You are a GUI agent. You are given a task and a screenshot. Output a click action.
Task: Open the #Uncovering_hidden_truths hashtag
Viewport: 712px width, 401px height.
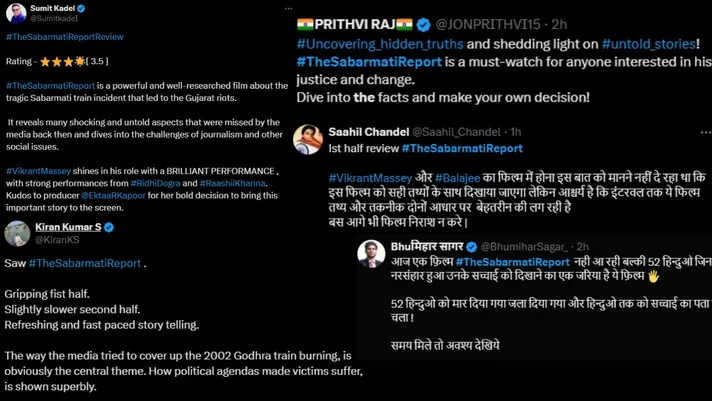point(380,44)
